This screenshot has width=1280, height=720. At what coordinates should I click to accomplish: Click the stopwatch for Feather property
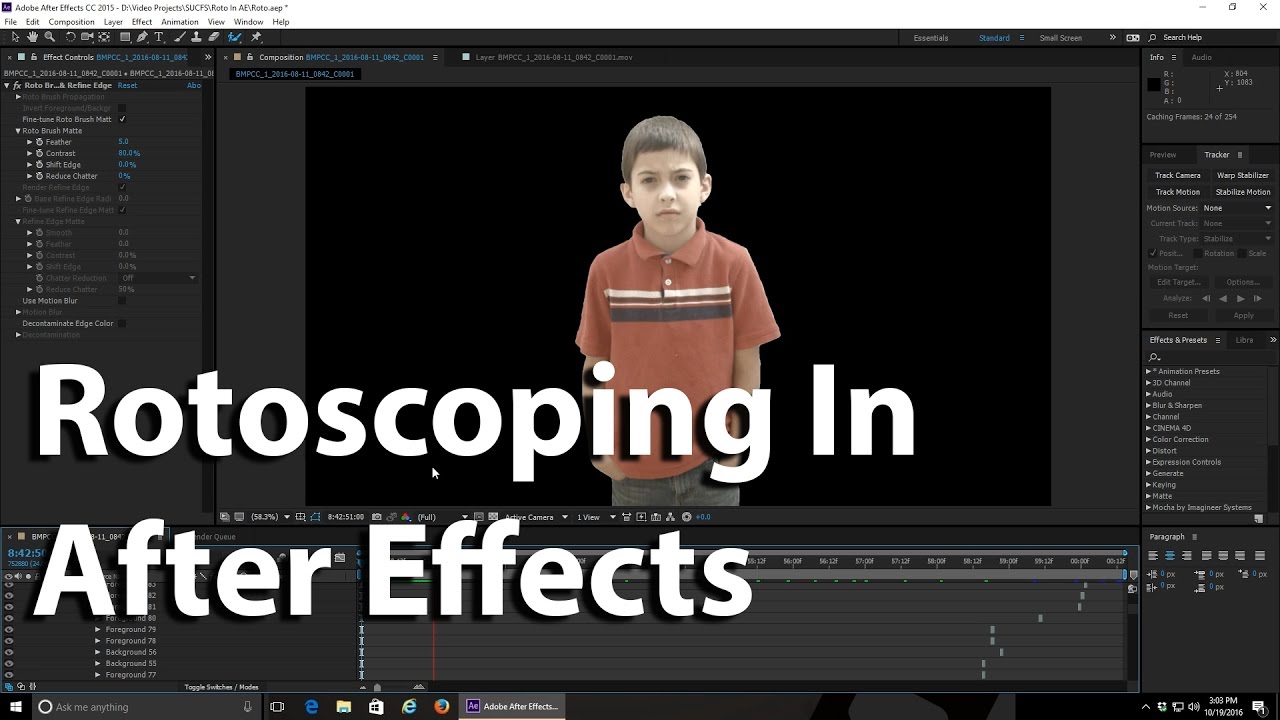coord(40,142)
